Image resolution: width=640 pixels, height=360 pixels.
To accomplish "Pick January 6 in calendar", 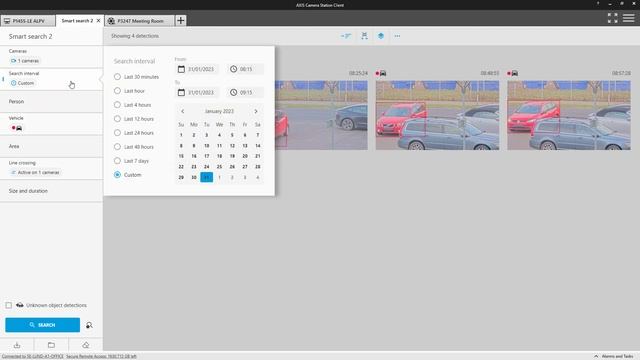I will pyautogui.click(x=245, y=135).
